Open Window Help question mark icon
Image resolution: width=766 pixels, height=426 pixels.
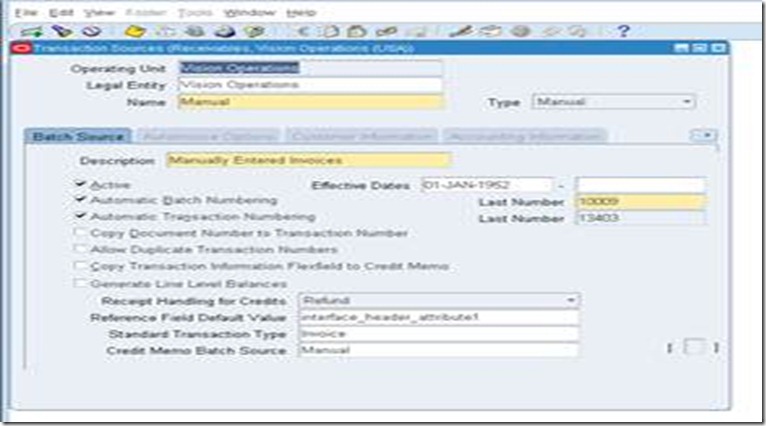tap(623, 32)
